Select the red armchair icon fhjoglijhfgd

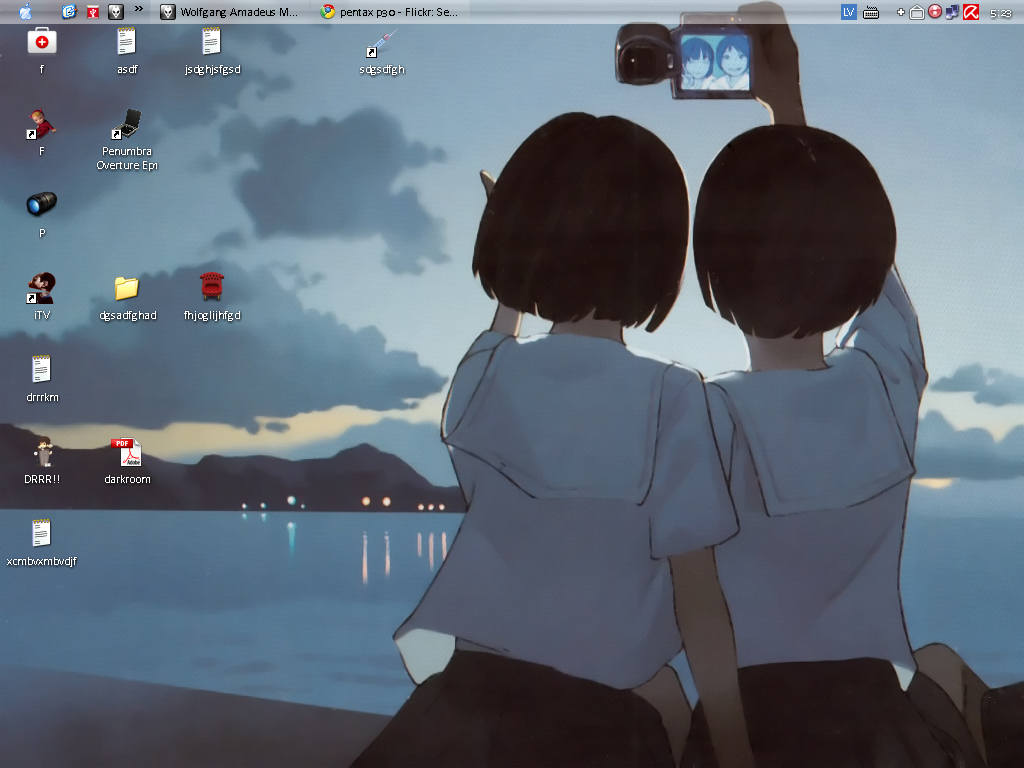click(x=212, y=287)
